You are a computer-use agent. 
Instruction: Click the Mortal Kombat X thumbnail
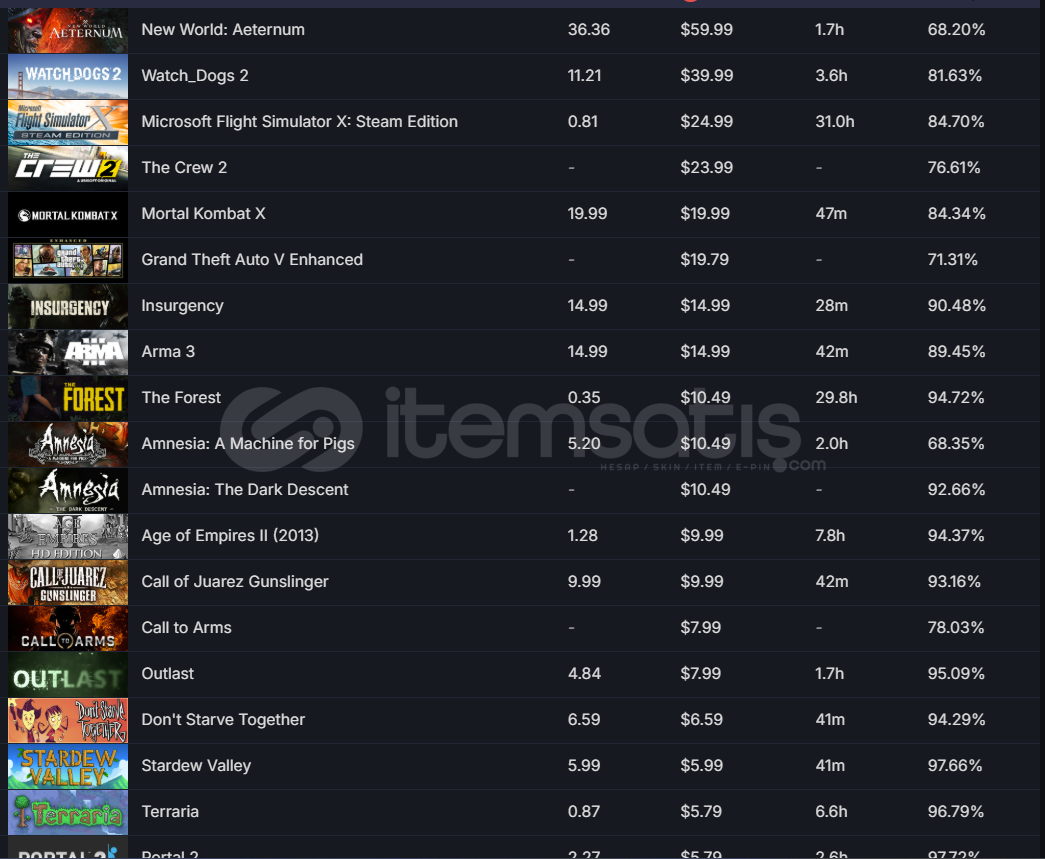point(68,215)
